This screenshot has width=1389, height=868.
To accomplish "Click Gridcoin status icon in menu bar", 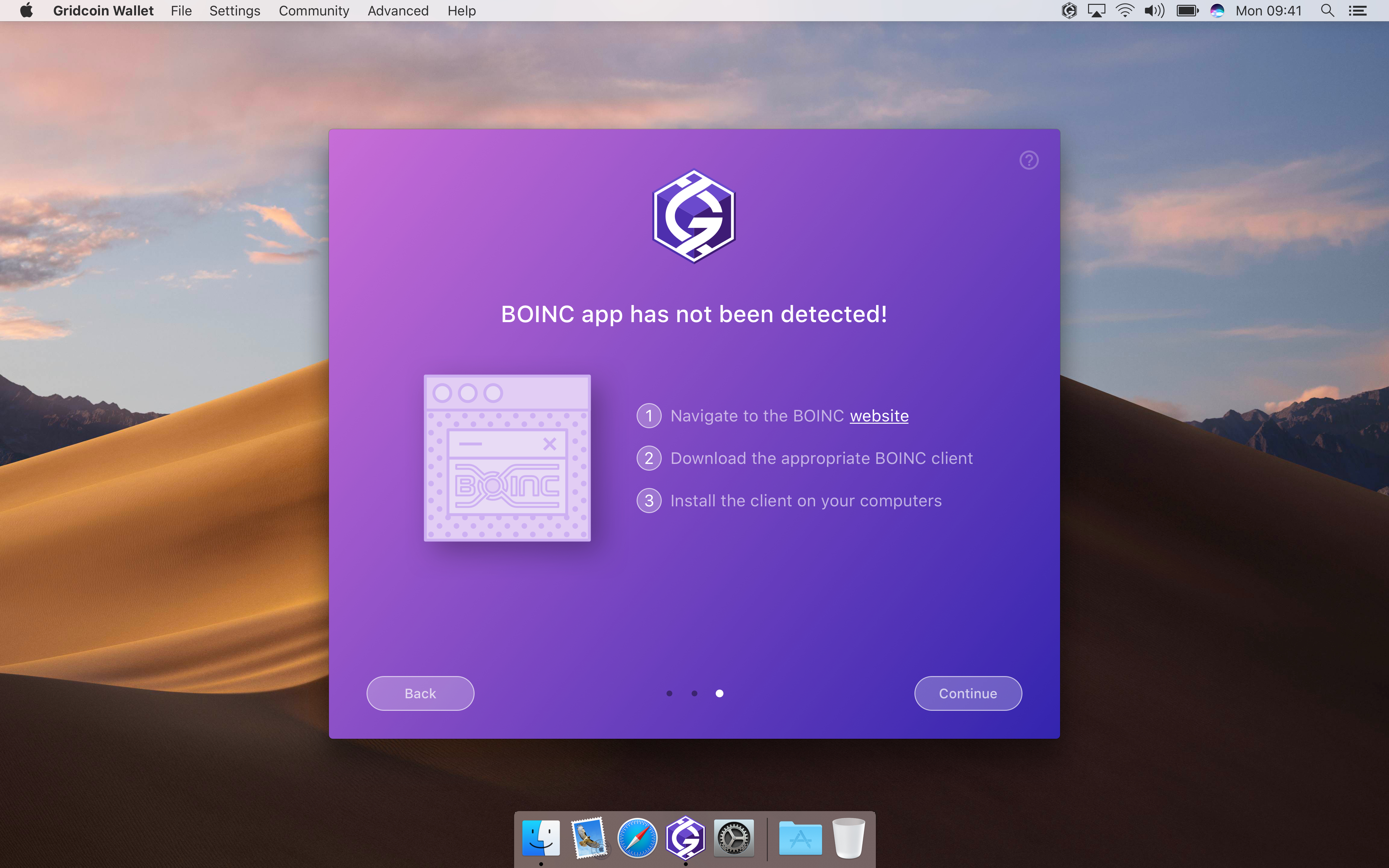I will click(1069, 10).
